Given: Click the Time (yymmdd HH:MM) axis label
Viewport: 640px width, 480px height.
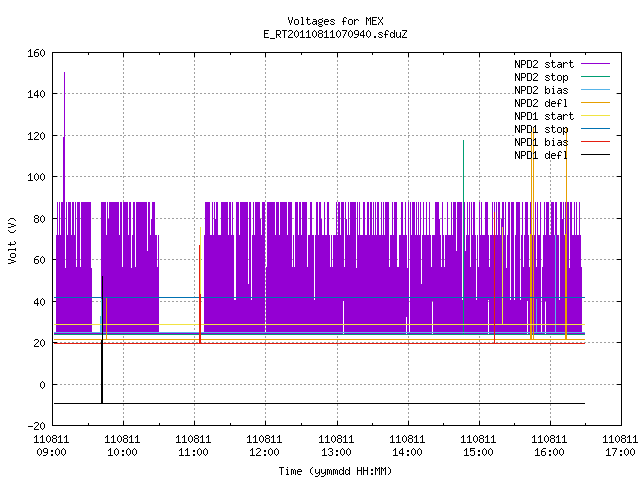Looking at the screenshot, I should 335,471.
